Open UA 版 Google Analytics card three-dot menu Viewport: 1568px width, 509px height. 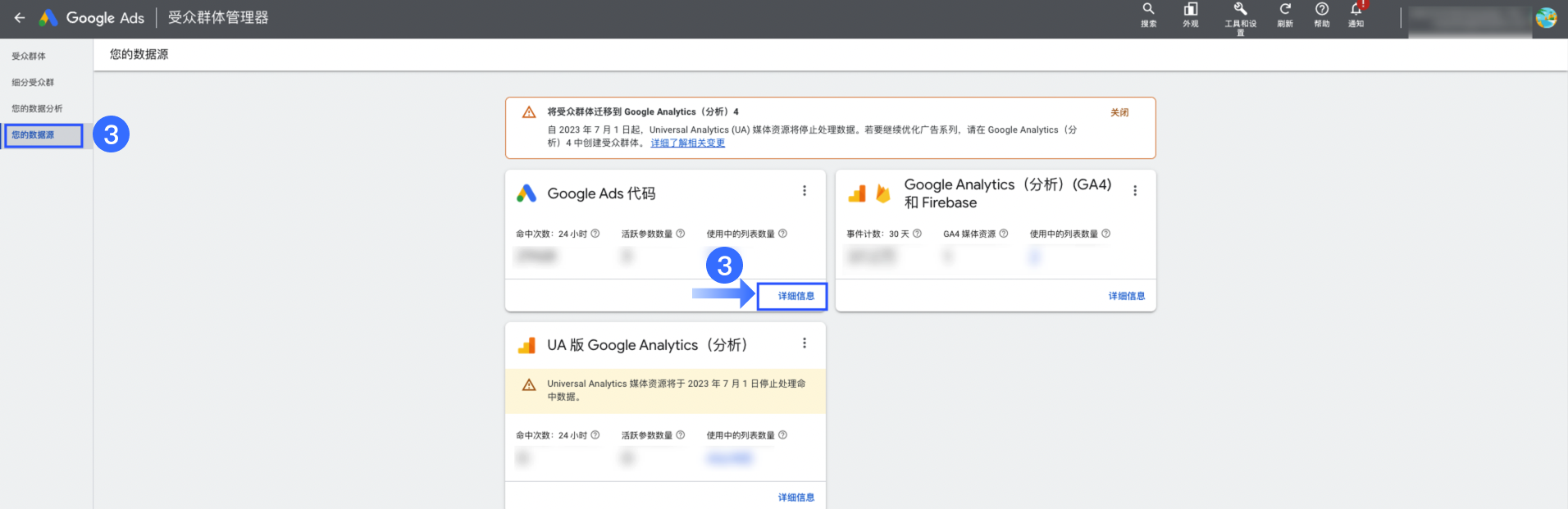[x=805, y=343]
